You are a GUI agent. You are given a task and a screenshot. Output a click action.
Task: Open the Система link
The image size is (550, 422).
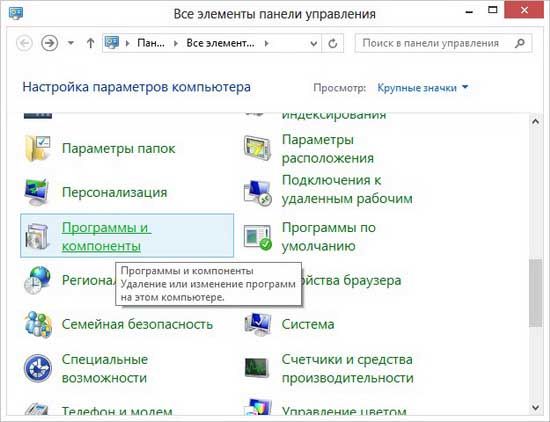tap(308, 324)
